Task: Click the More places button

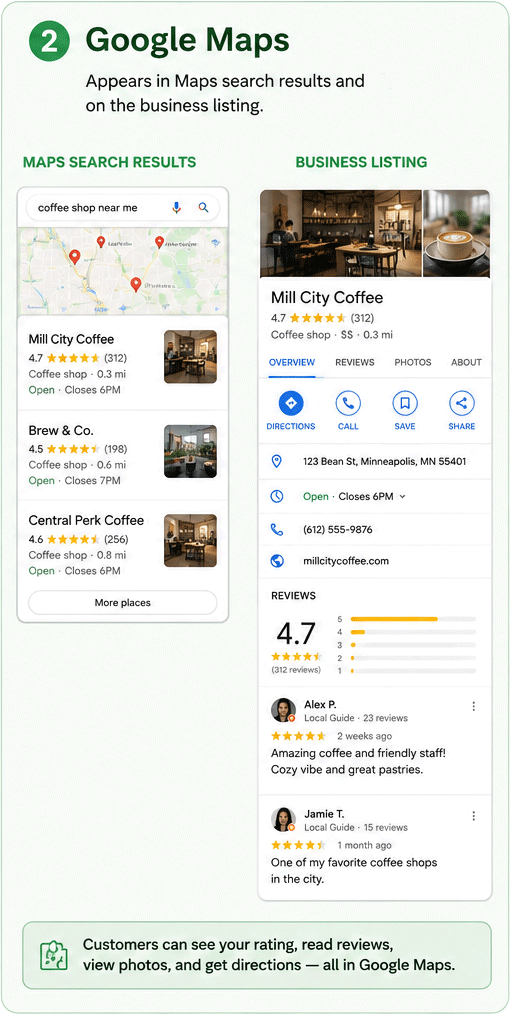Action: [x=123, y=603]
